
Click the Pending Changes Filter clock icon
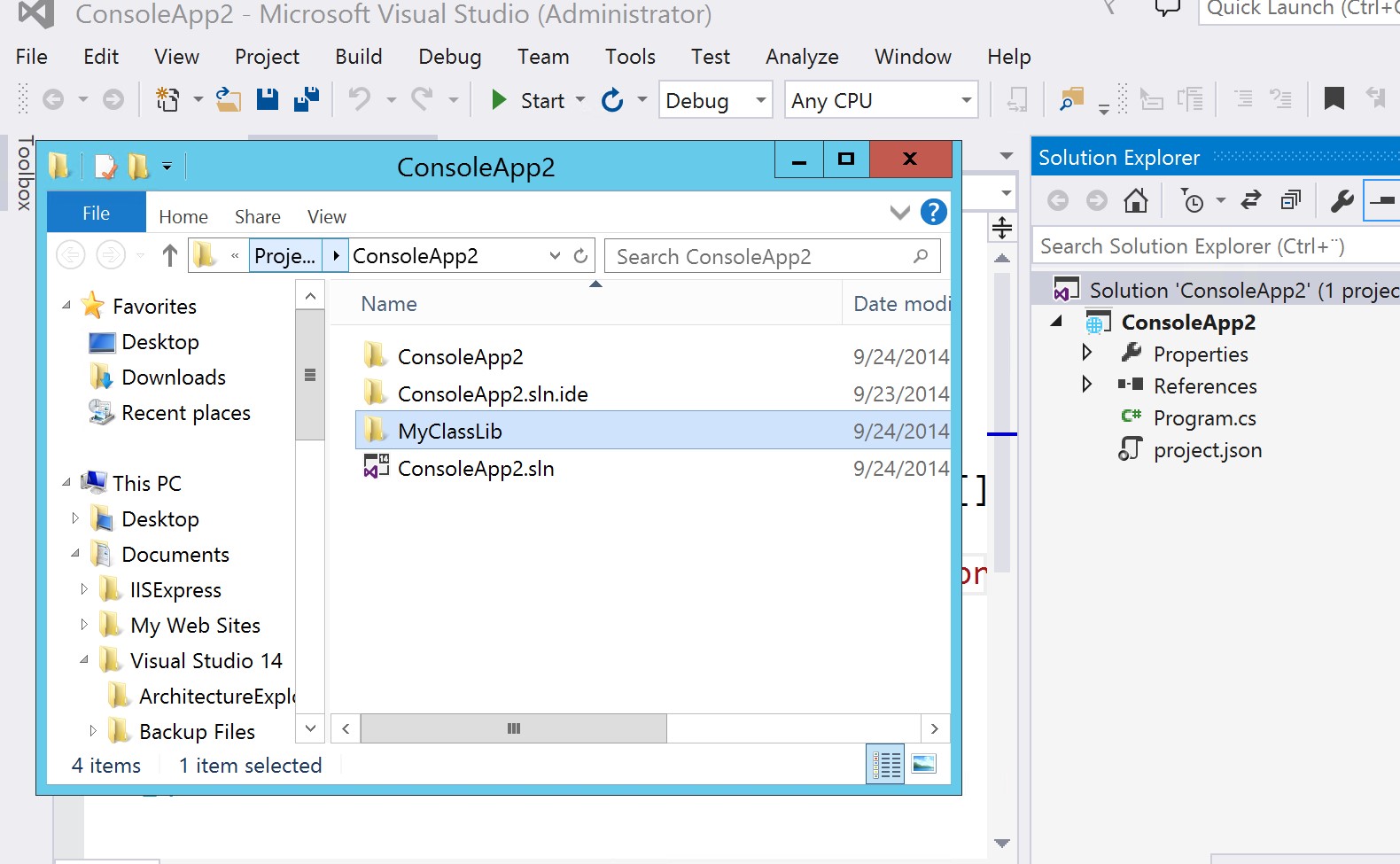click(1193, 201)
